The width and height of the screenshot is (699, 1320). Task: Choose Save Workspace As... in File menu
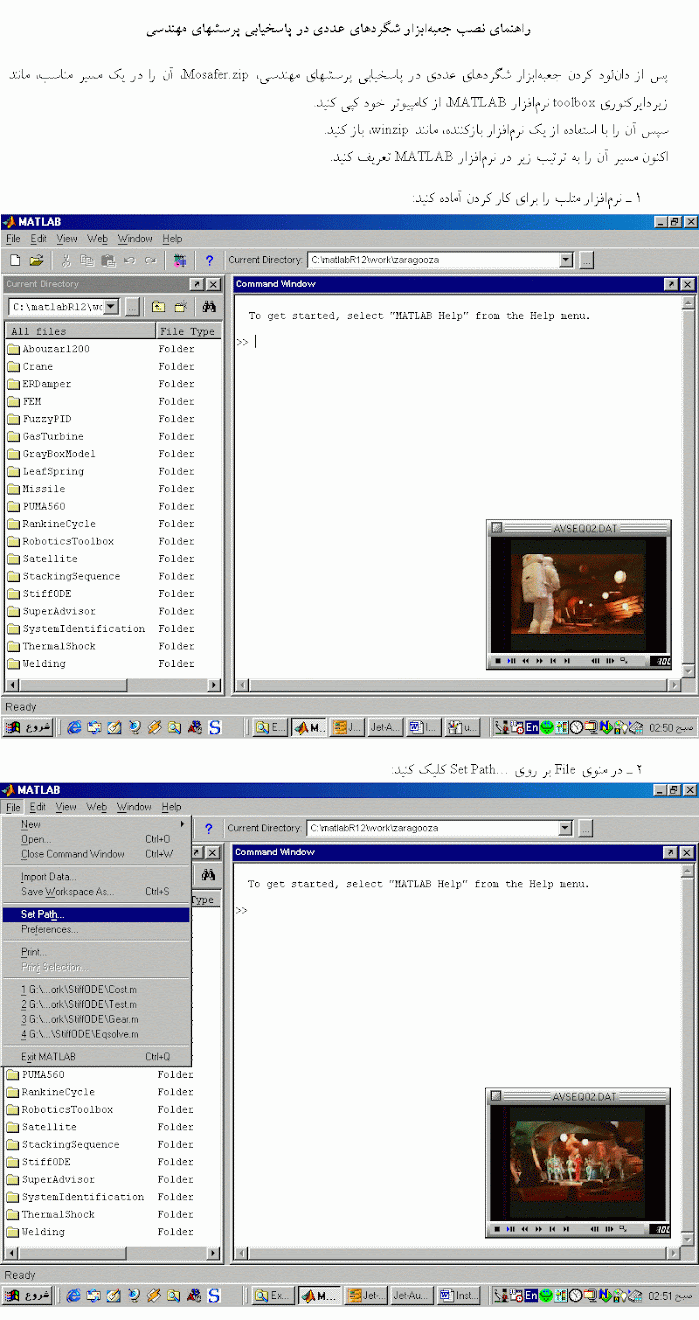[x=96, y=891]
